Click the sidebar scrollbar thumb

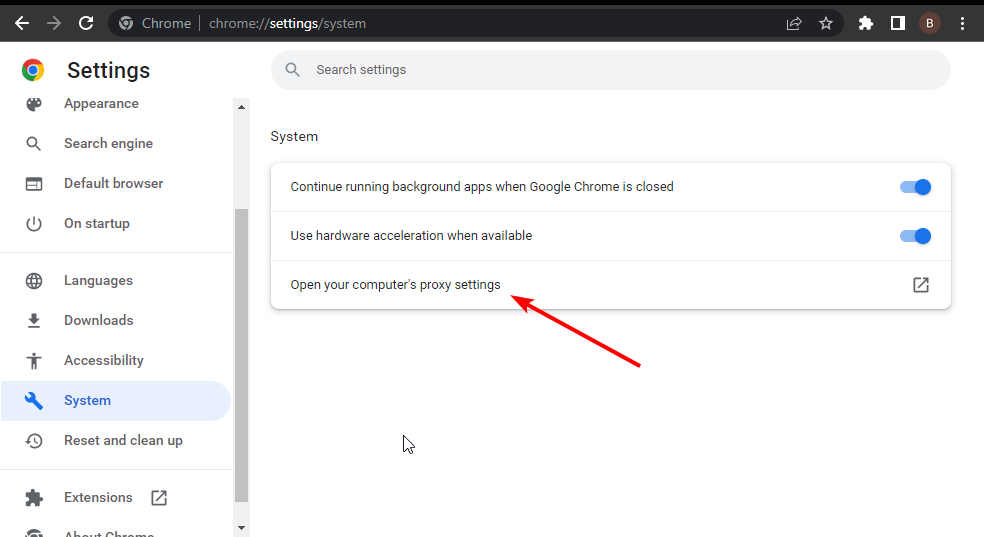tap(242, 355)
